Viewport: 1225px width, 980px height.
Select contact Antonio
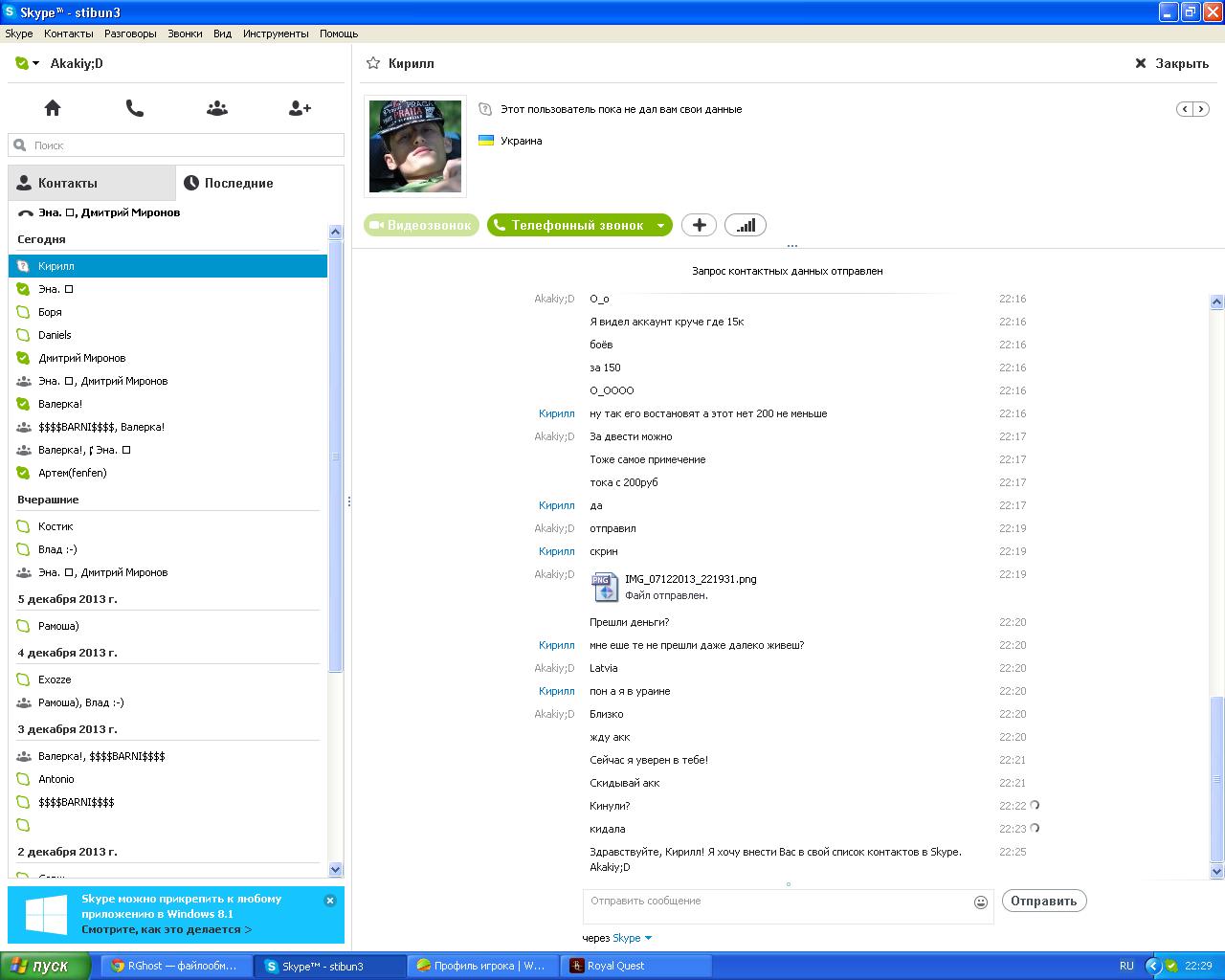pos(167,779)
